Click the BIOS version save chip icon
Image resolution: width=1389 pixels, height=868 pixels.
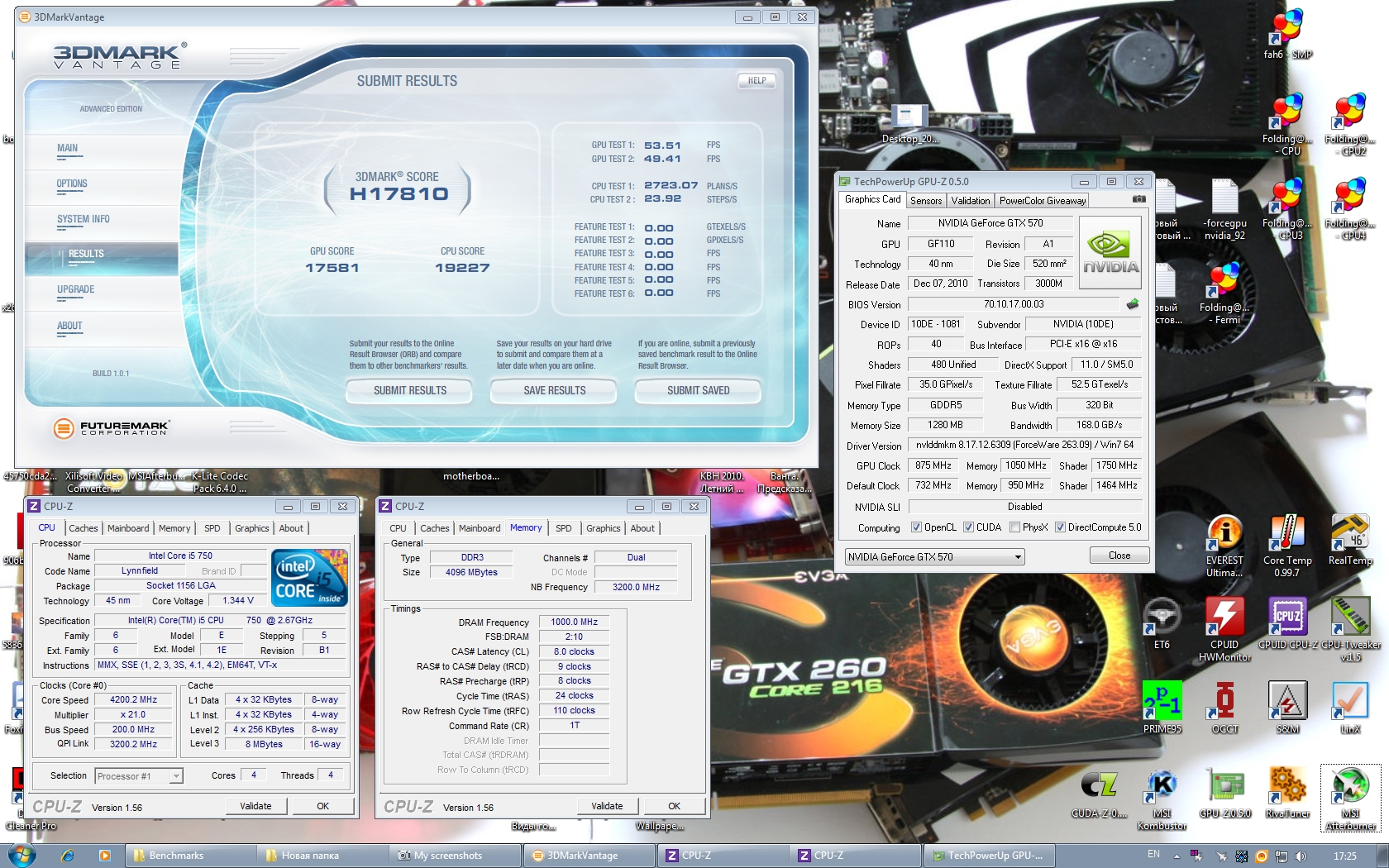[x=1133, y=304]
